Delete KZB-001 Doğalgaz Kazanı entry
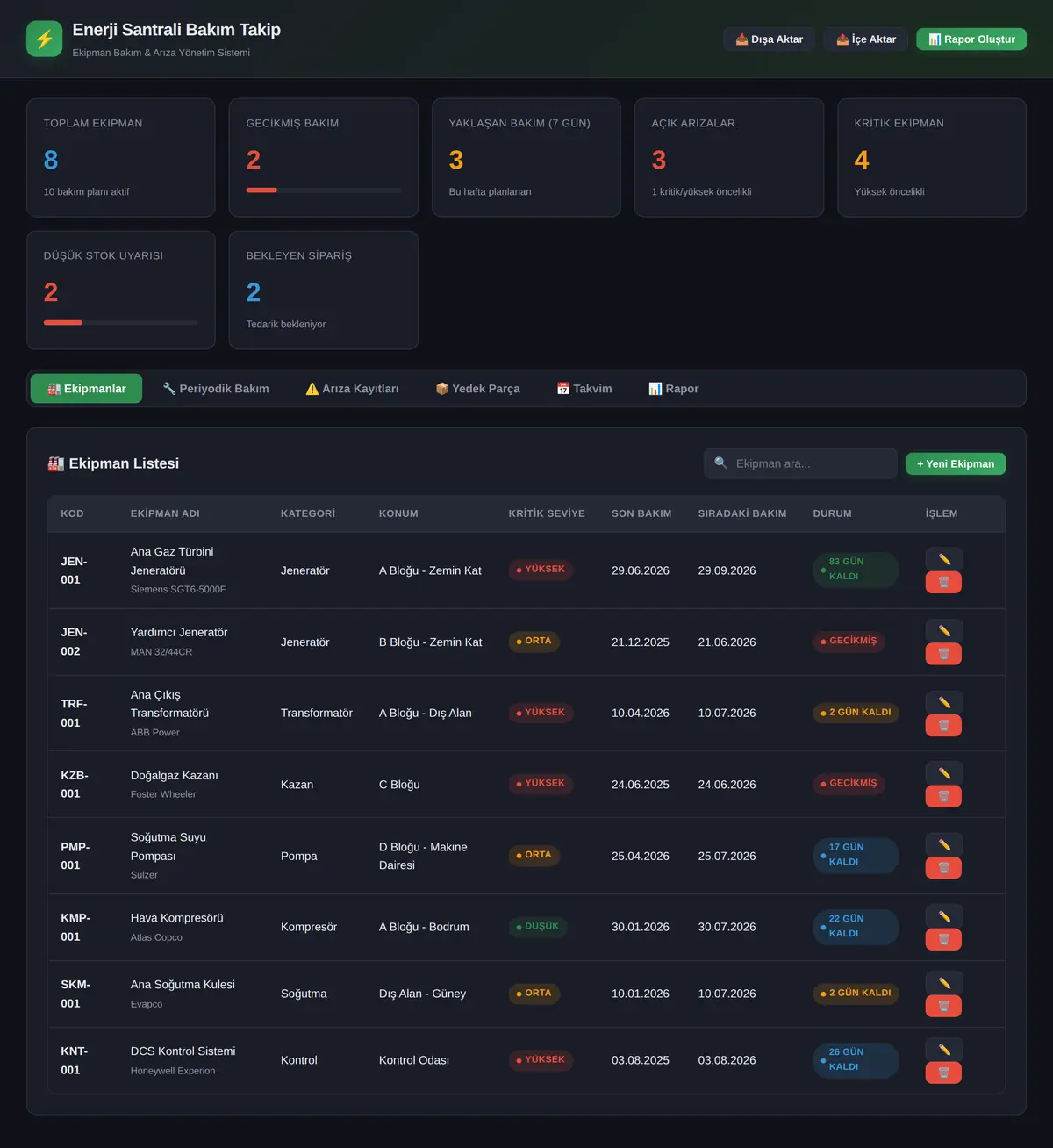This screenshot has width=1053, height=1148. coord(943,796)
